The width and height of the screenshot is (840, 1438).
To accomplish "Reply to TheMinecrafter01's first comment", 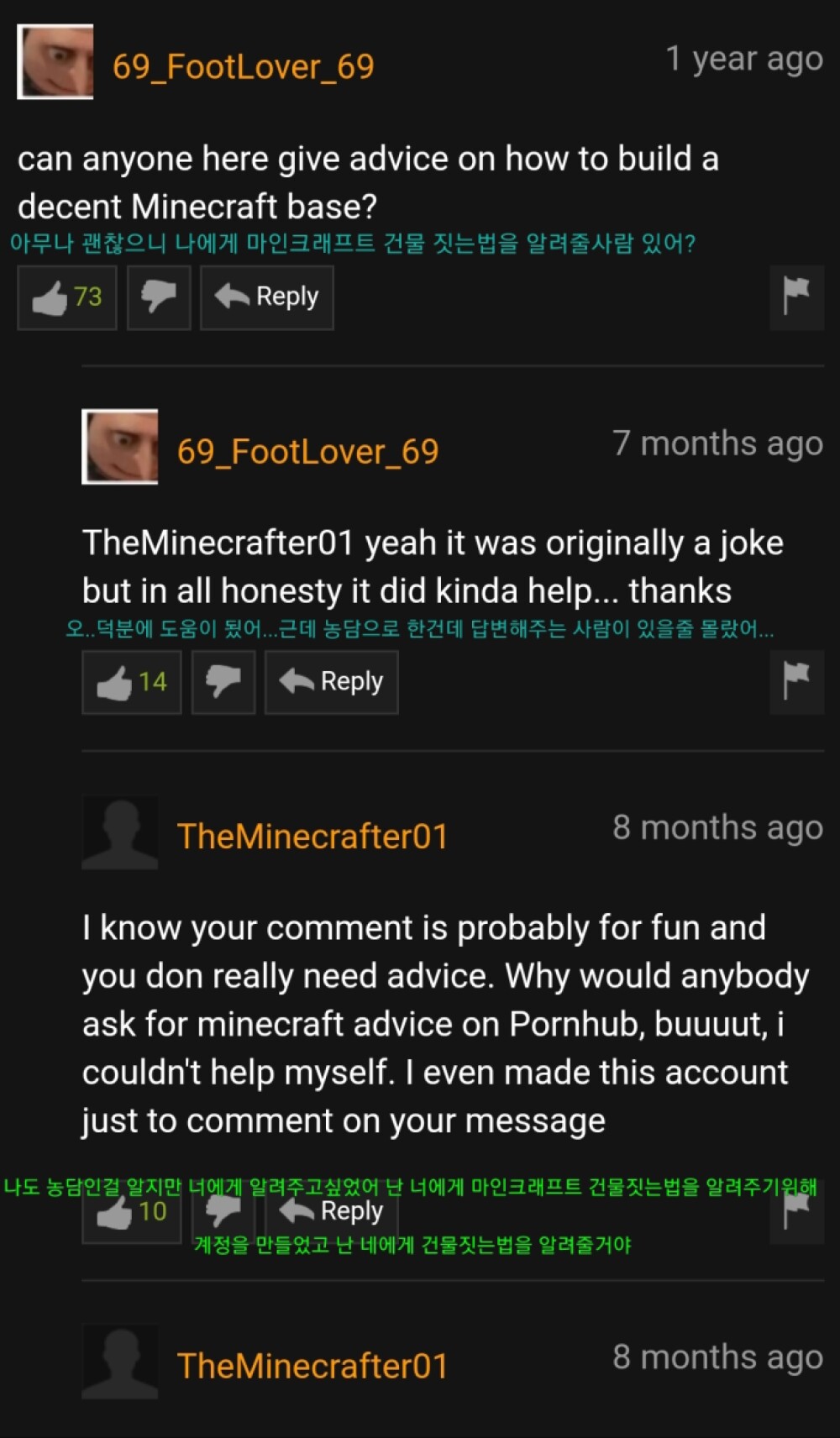I will [x=331, y=1212].
